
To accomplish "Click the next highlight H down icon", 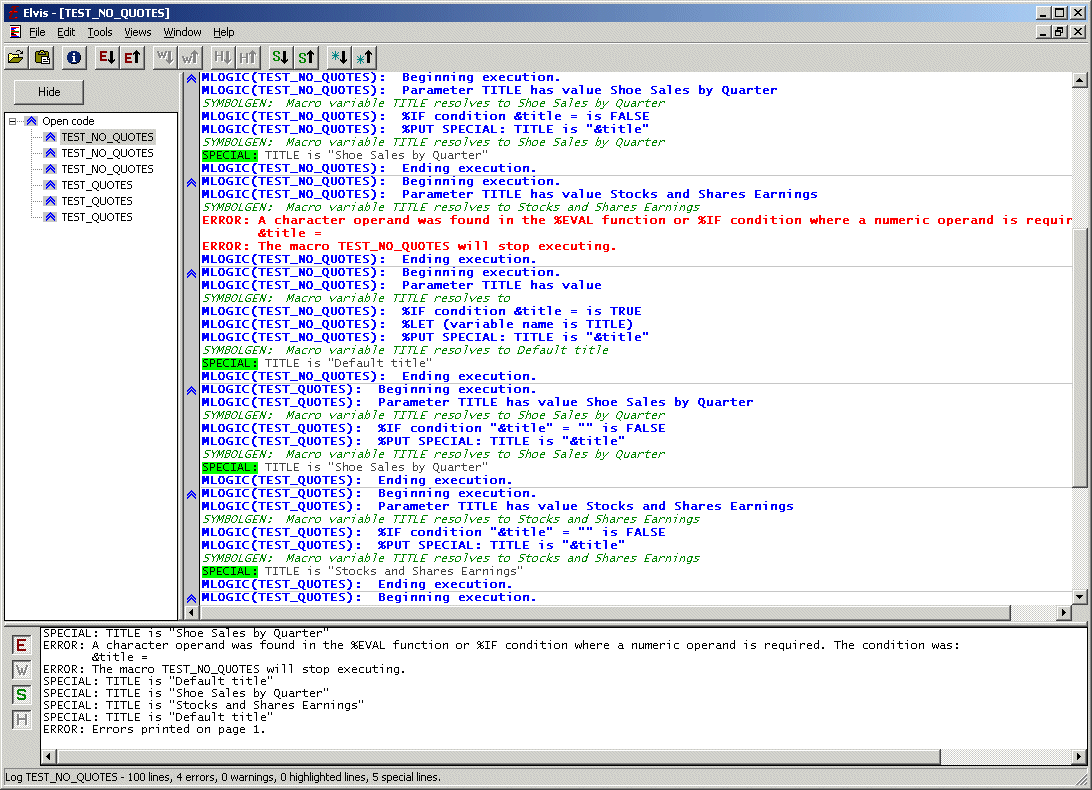I will point(222,57).
